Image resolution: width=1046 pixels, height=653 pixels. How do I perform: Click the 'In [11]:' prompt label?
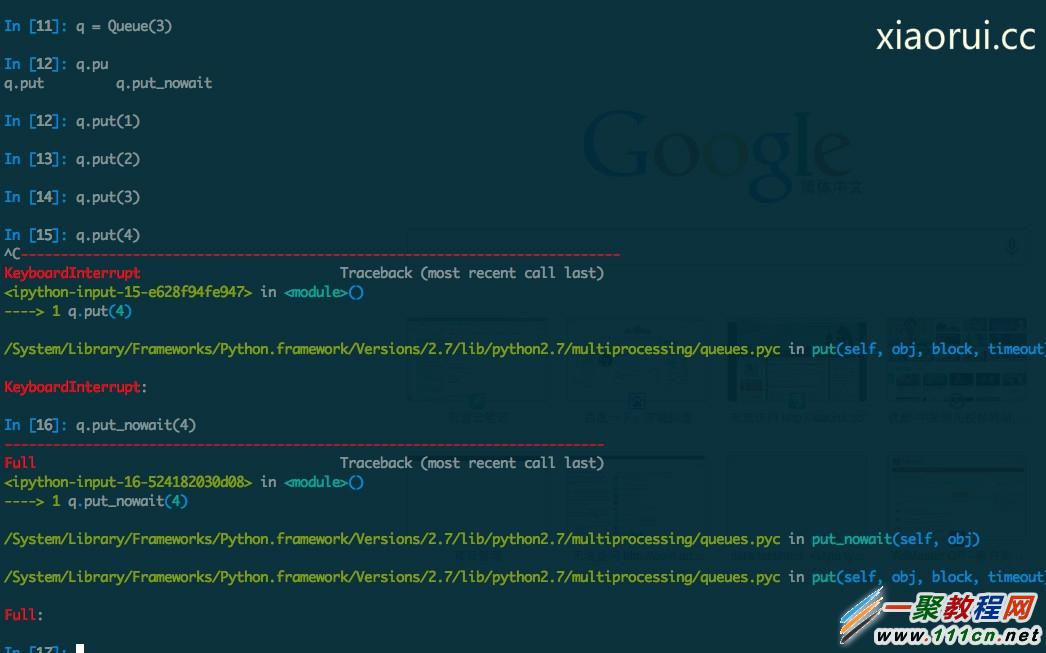35,27
